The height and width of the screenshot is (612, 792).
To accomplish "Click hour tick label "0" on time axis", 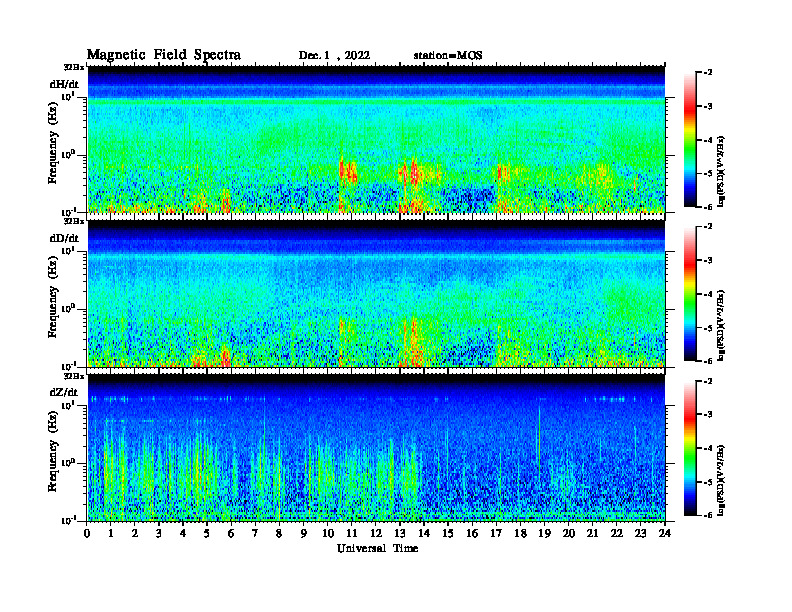I will tap(87, 534).
